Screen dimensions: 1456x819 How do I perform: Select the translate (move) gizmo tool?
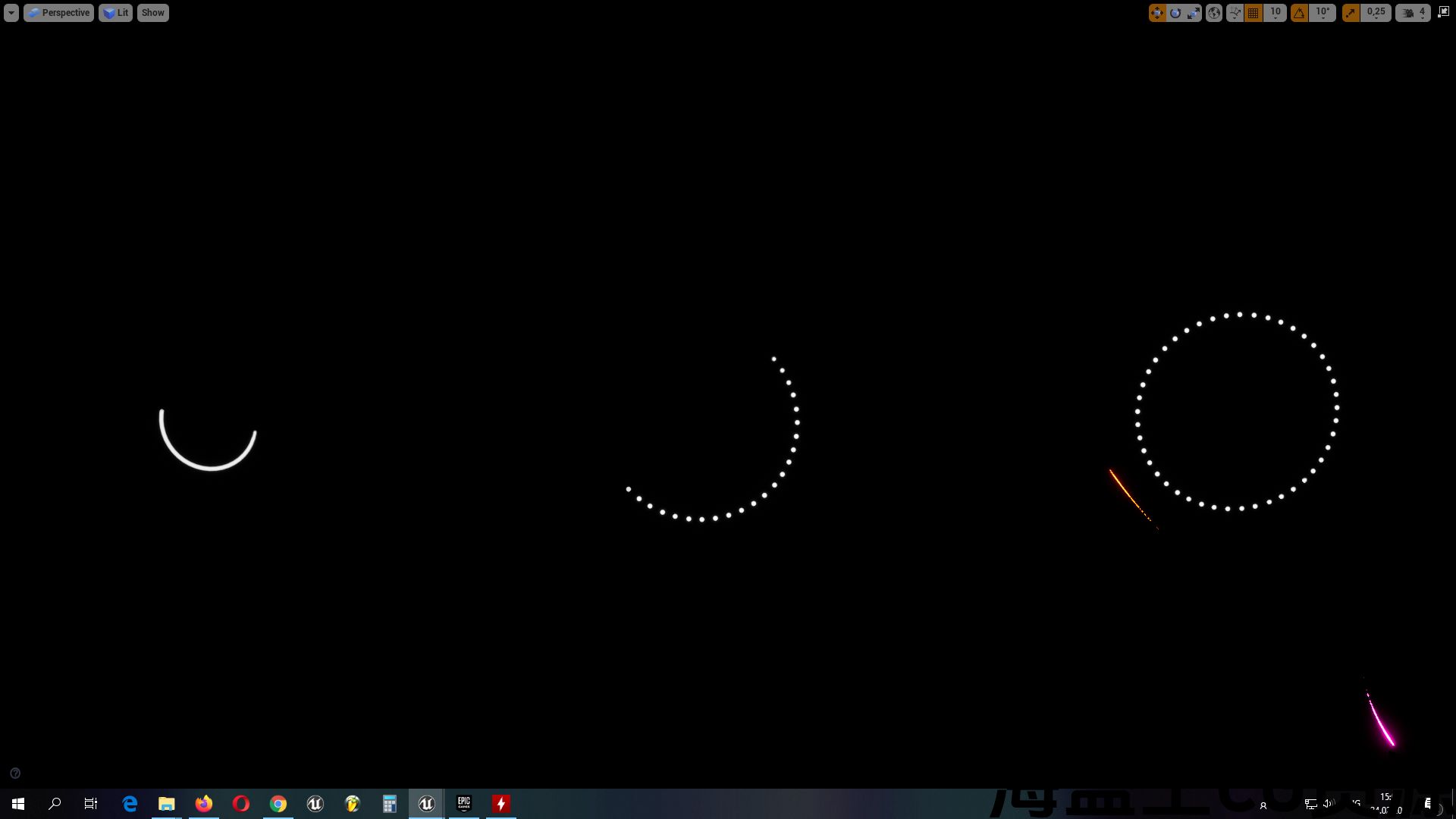click(x=1157, y=13)
